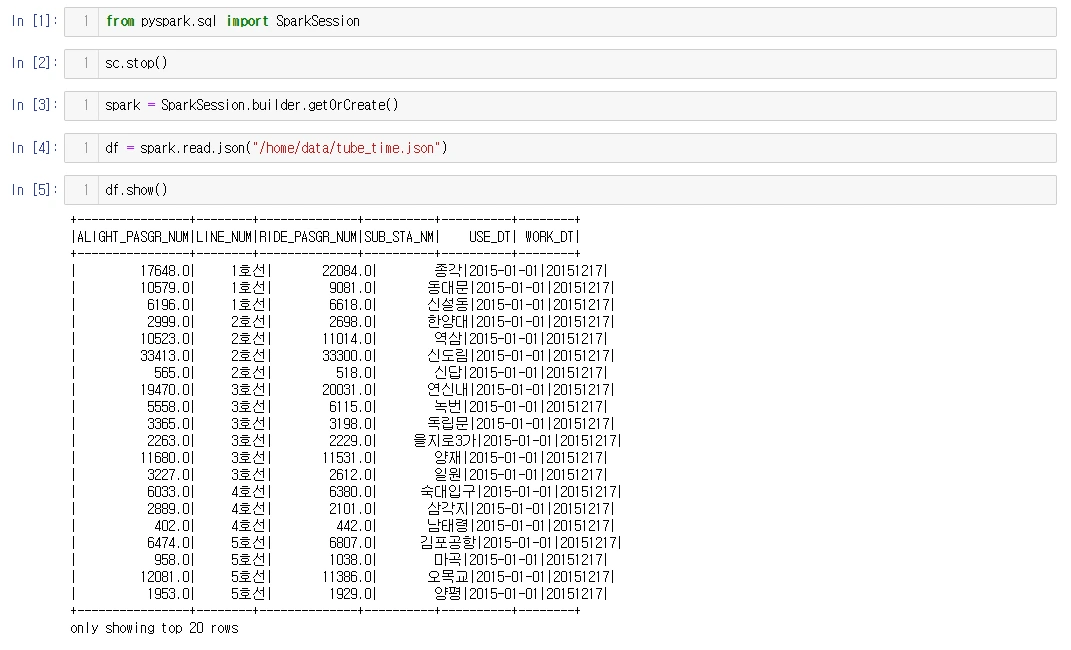
Task: Click station name 숙대입구 in output
Action: [x=448, y=492]
